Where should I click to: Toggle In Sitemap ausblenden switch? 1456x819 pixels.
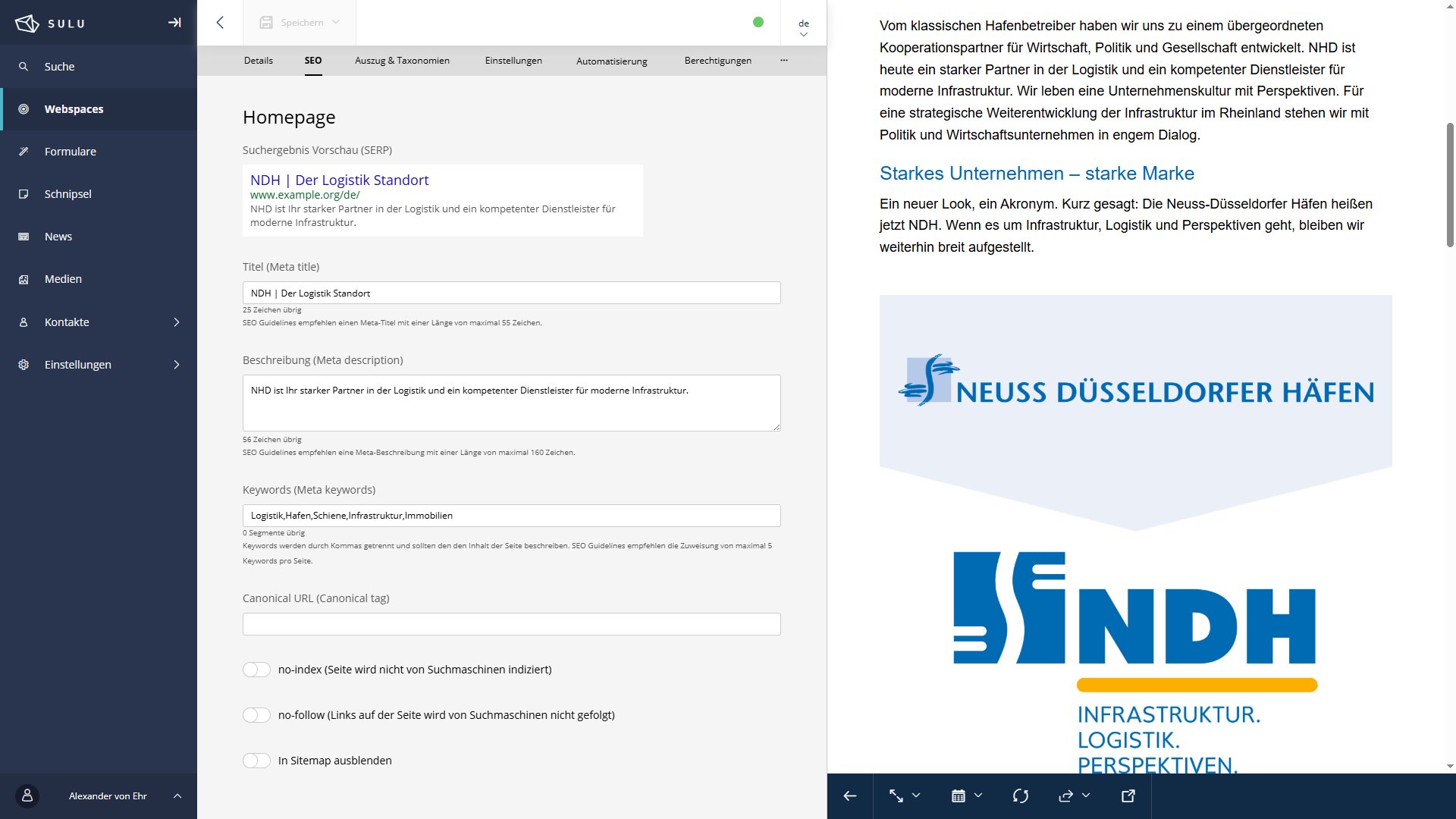tap(256, 761)
